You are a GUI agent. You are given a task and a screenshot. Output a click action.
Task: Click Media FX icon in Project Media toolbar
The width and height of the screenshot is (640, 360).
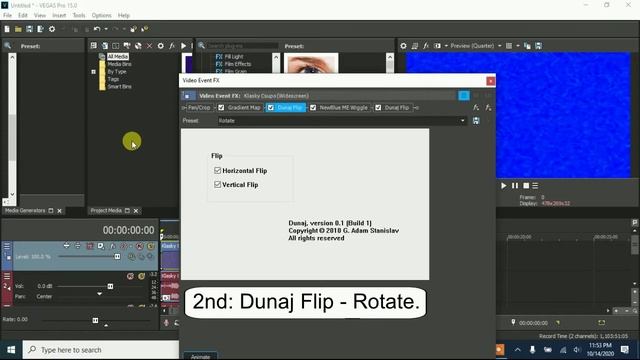click(172, 46)
